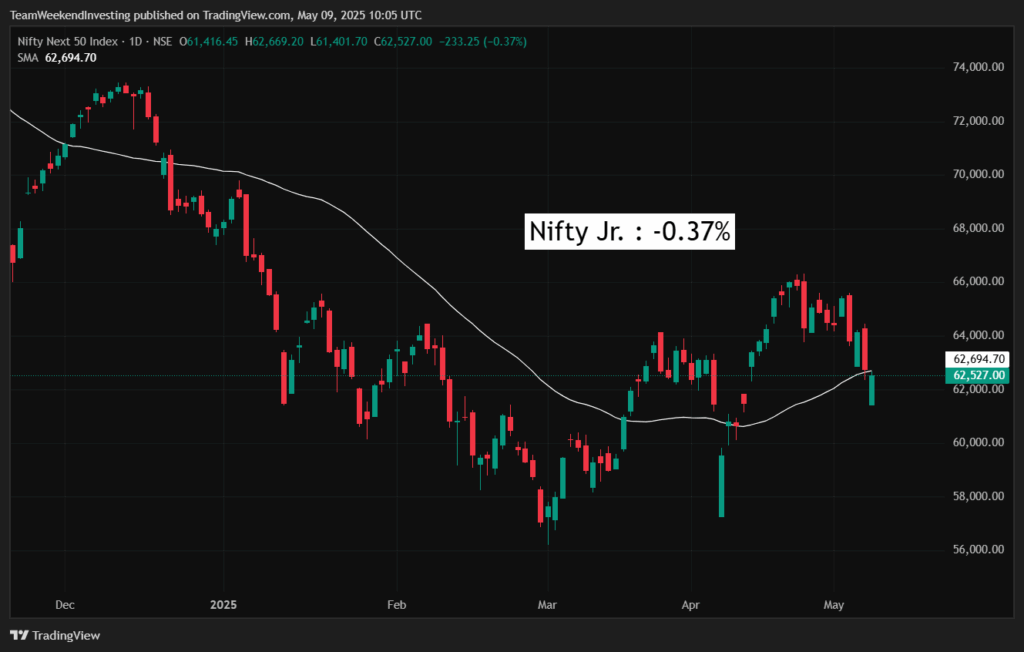The width and height of the screenshot is (1024, 652).
Task: Click the SMA value 62,694.70 in legend
Action: 69,58
